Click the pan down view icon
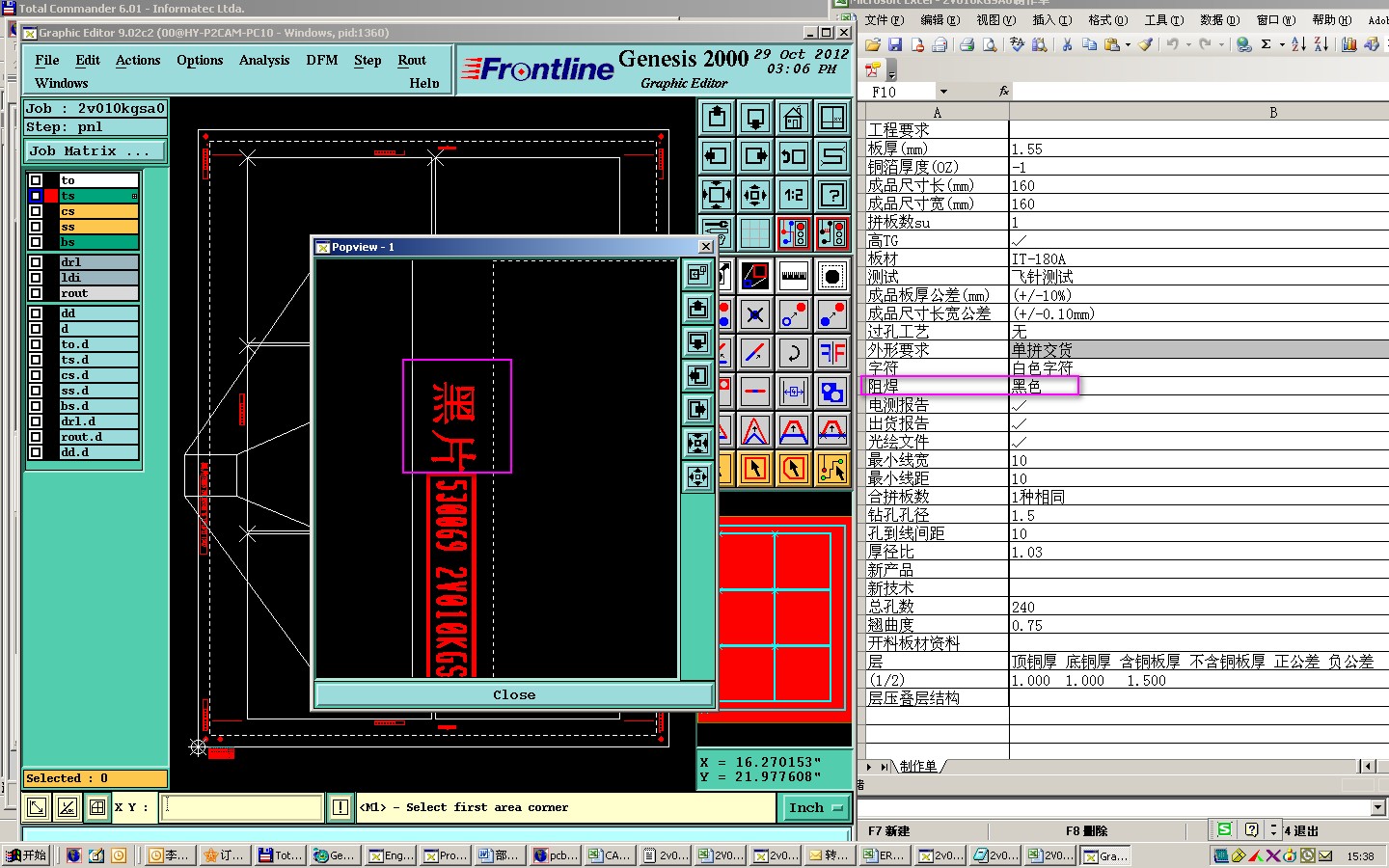This screenshot has width=1389, height=868. (x=755, y=118)
